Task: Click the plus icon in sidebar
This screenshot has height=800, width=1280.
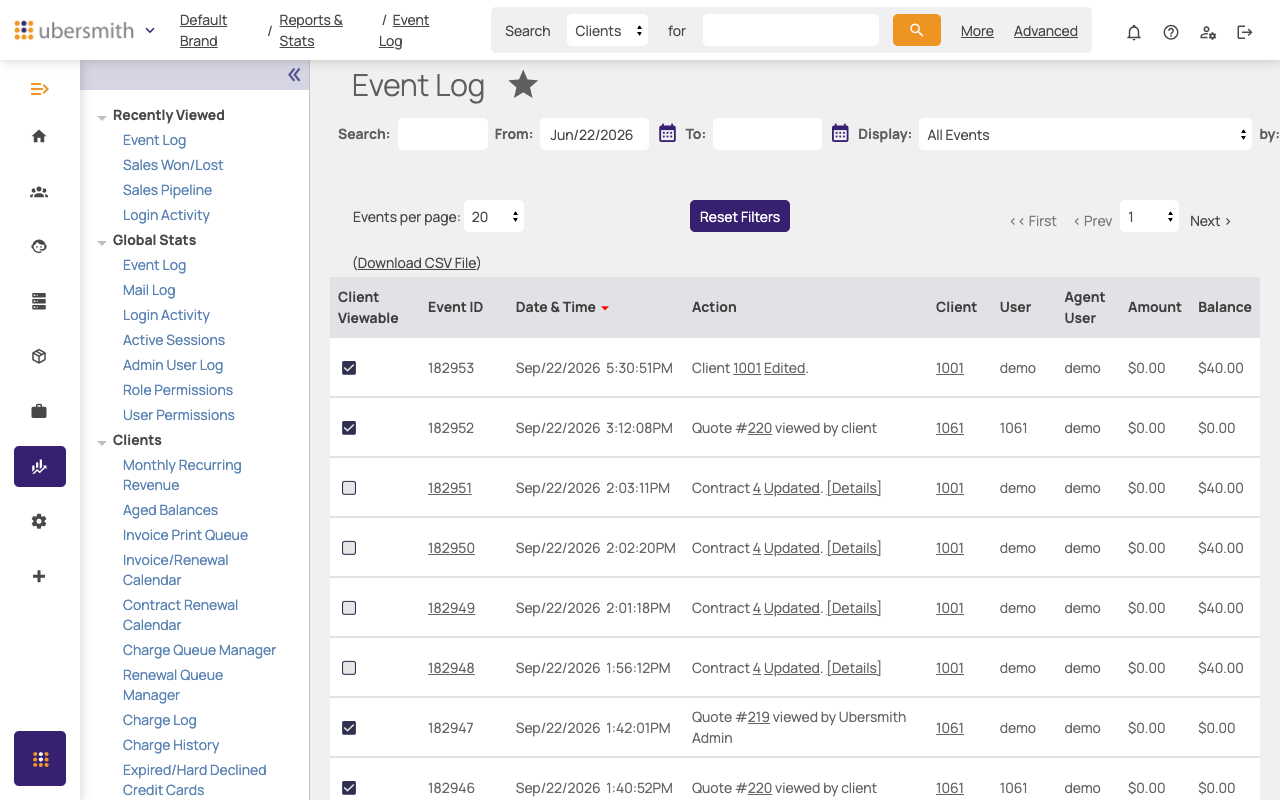Action: [x=39, y=576]
